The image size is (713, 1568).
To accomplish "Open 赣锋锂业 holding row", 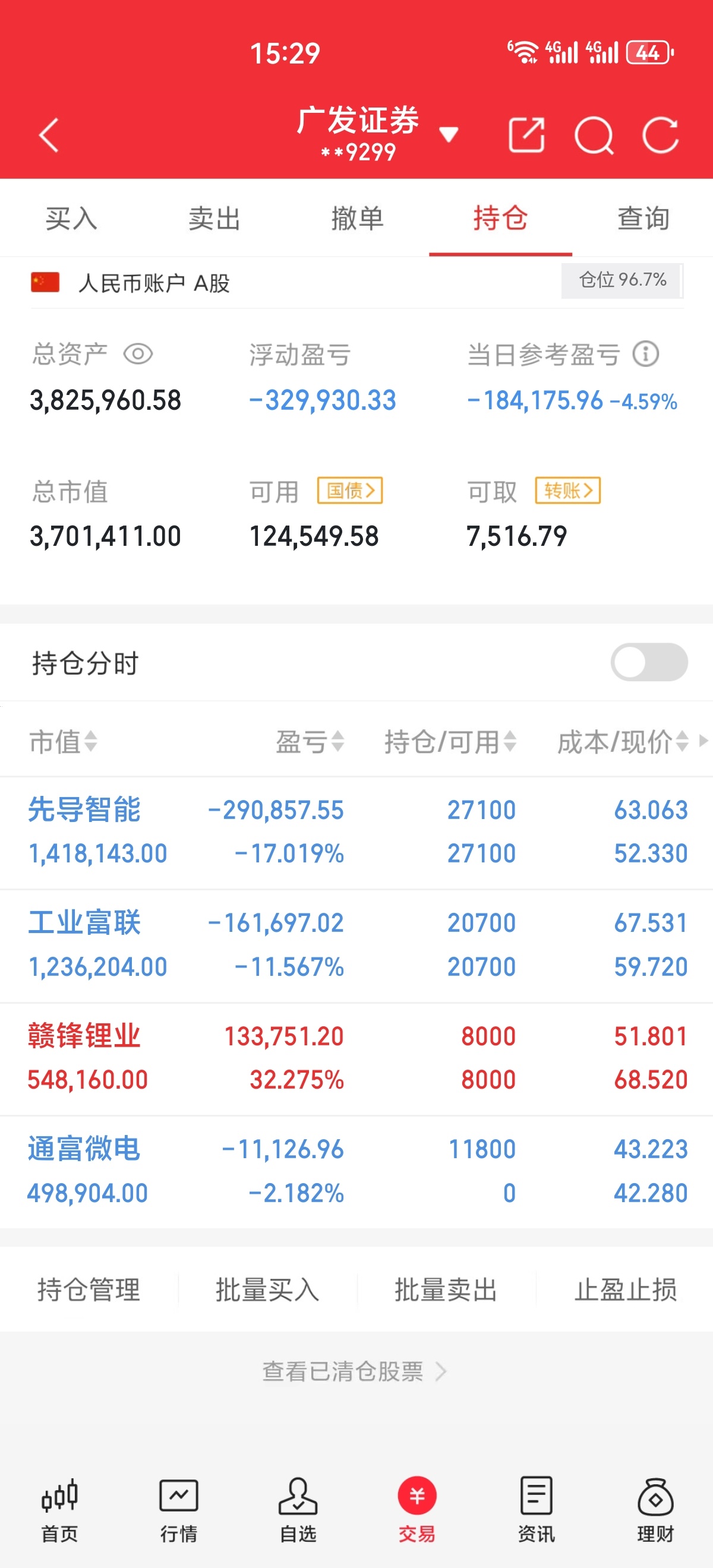I will [356, 1058].
